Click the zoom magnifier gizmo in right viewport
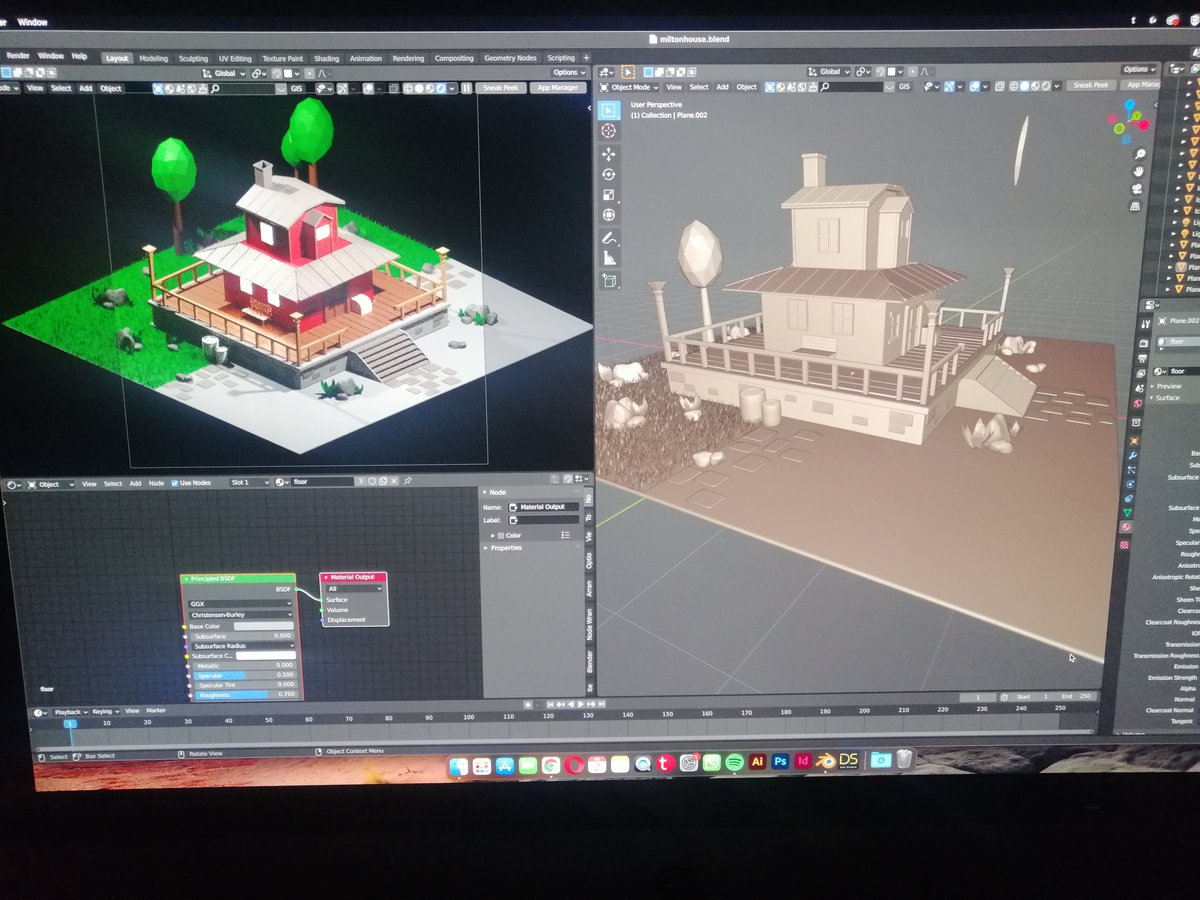The width and height of the screenshot is (1200, 900). coord(1139,154)
